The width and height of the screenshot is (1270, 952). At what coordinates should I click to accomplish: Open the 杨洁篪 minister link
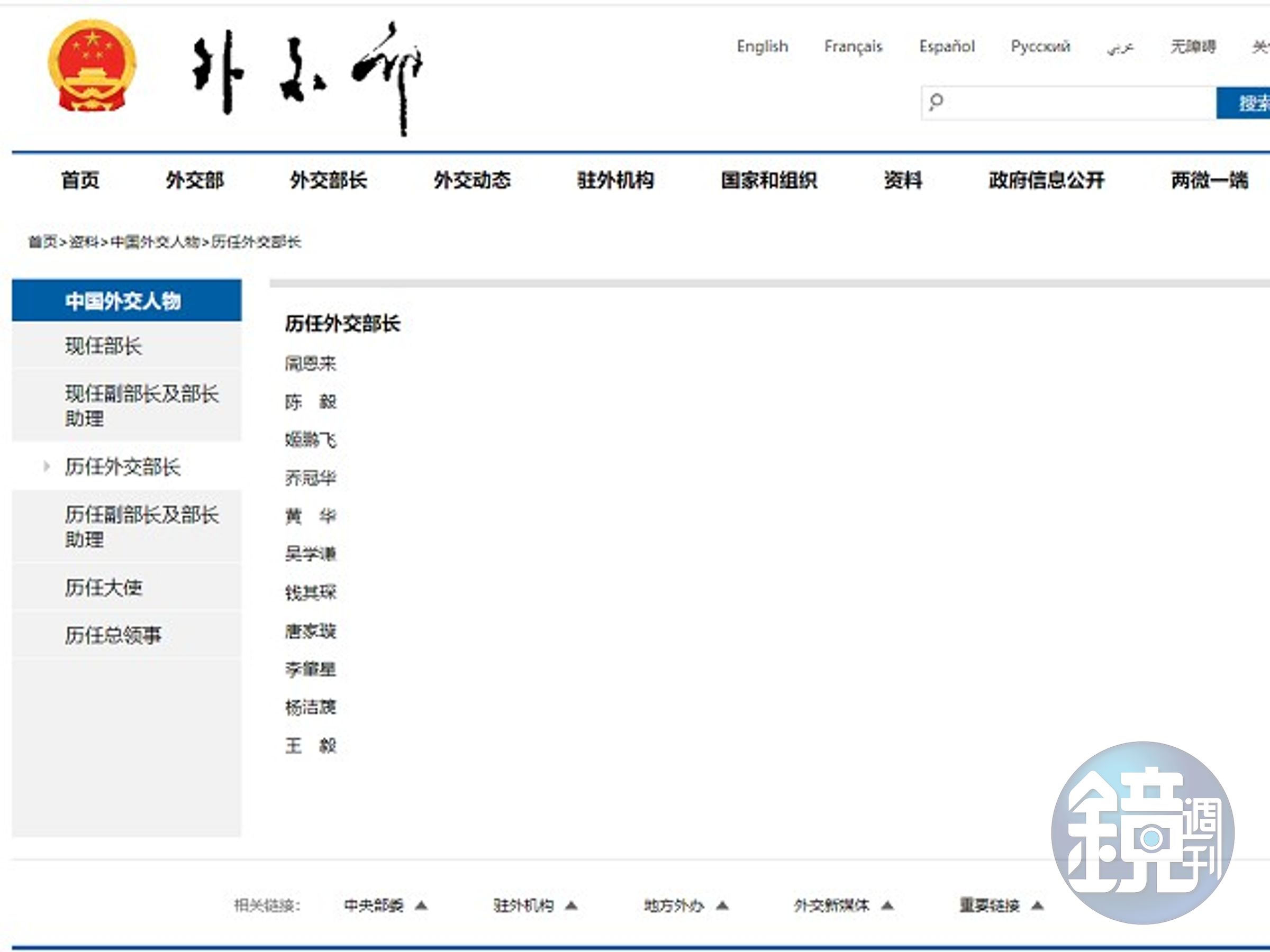pyautogui.click(x=311, y=707)
